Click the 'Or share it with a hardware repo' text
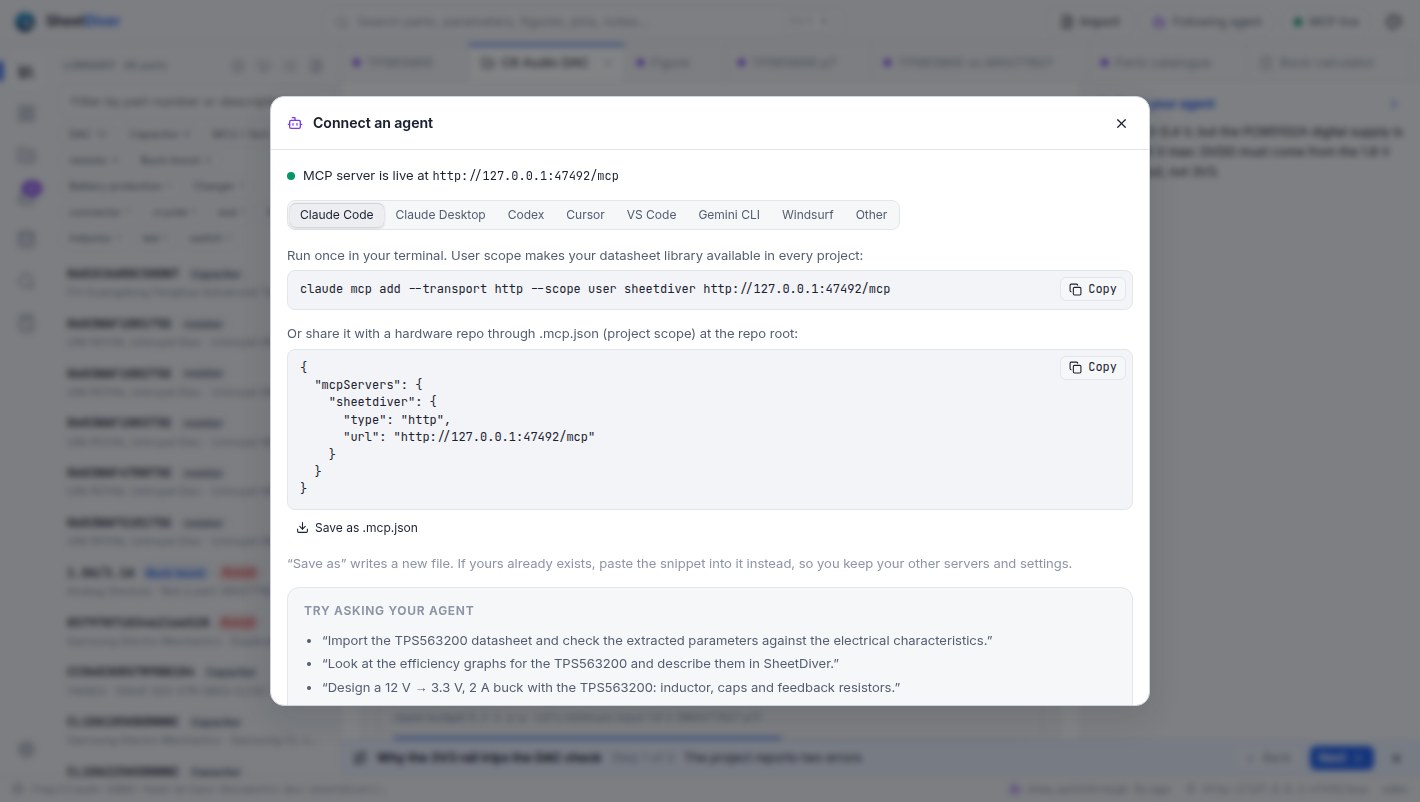Image resolution: width=1420 pixels, height=802 pixels. (543, 334)
